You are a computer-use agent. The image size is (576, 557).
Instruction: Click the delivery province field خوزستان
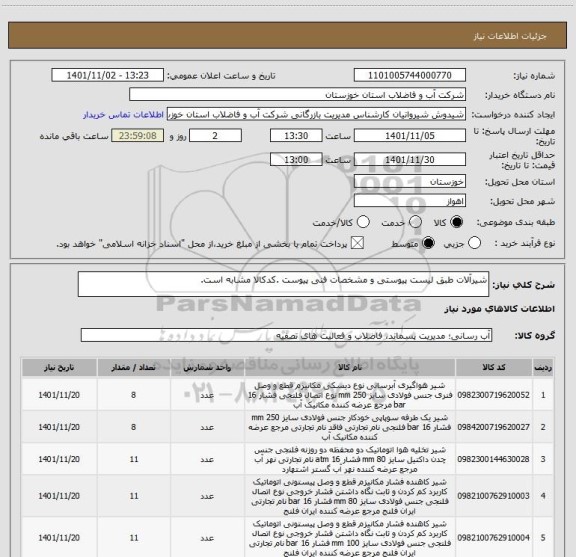click(x=410, y=182)
